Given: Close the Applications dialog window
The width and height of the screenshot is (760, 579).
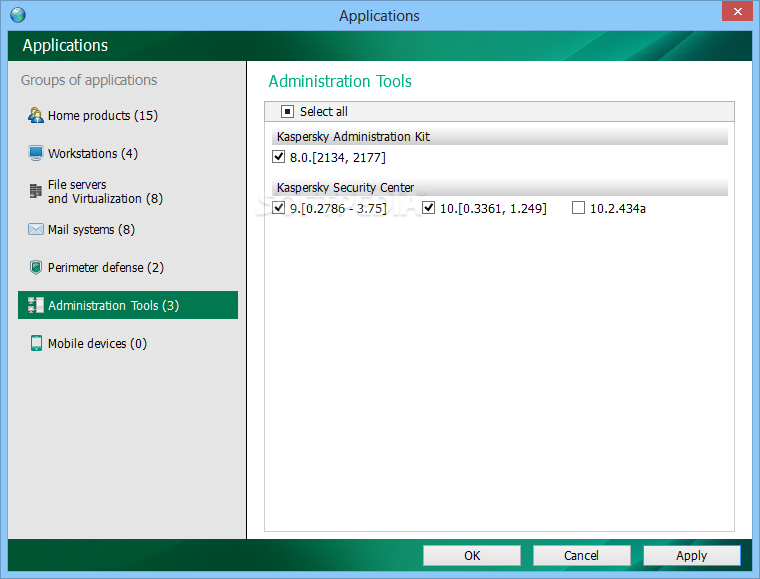Looking at the screenshot, I should (x=737, y=11).
